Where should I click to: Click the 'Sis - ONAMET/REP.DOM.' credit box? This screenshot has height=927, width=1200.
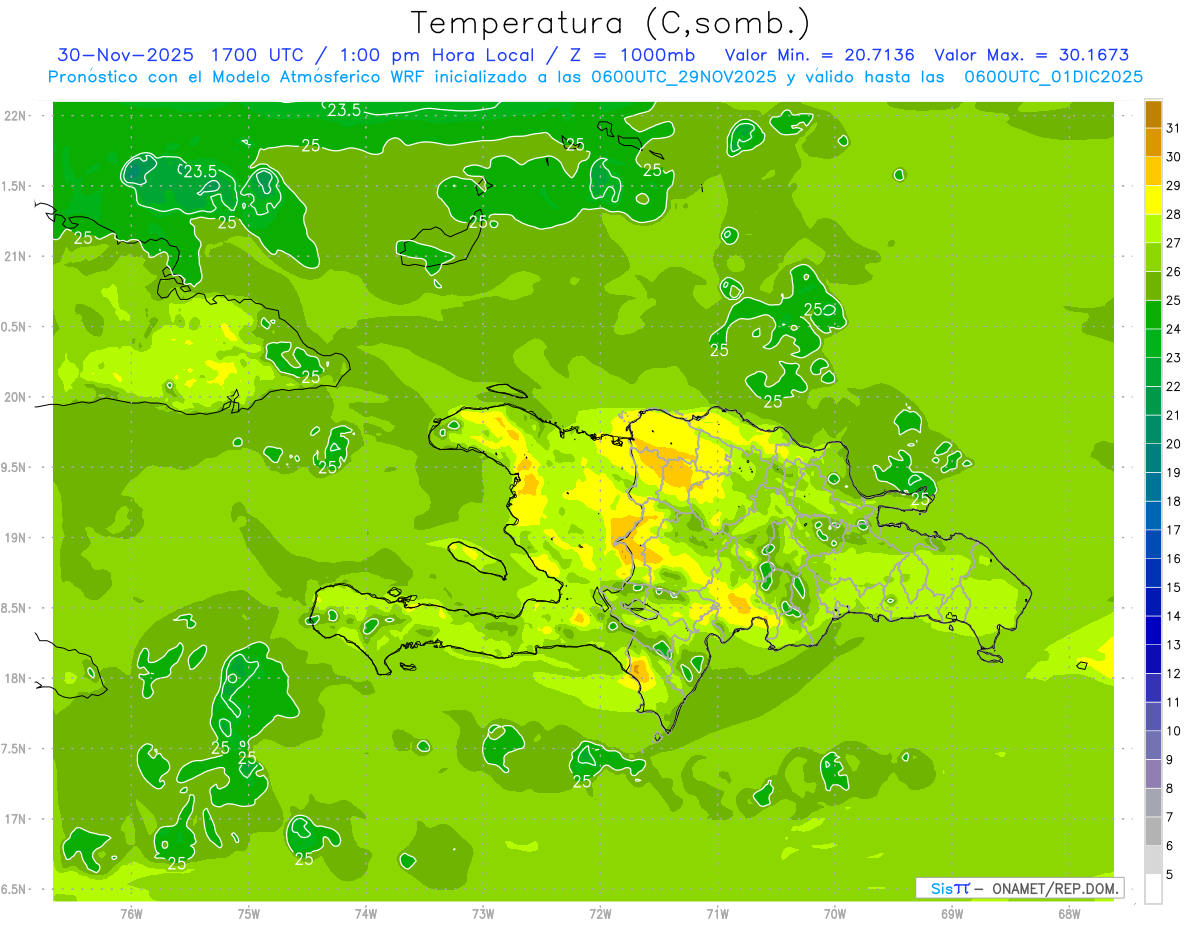(1019, 888)
